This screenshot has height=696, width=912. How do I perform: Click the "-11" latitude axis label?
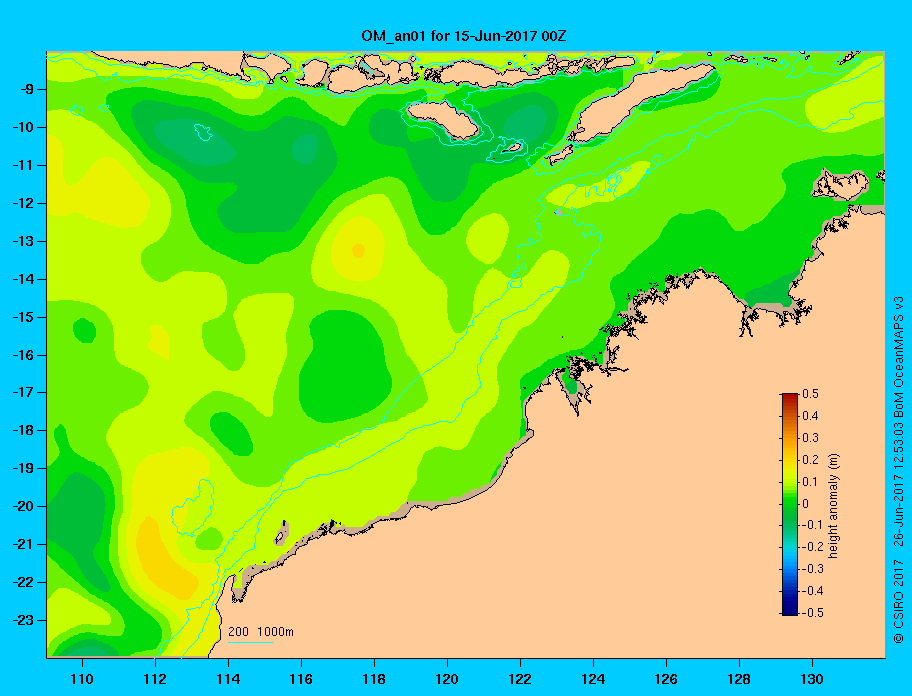click(x=23, y=165)
